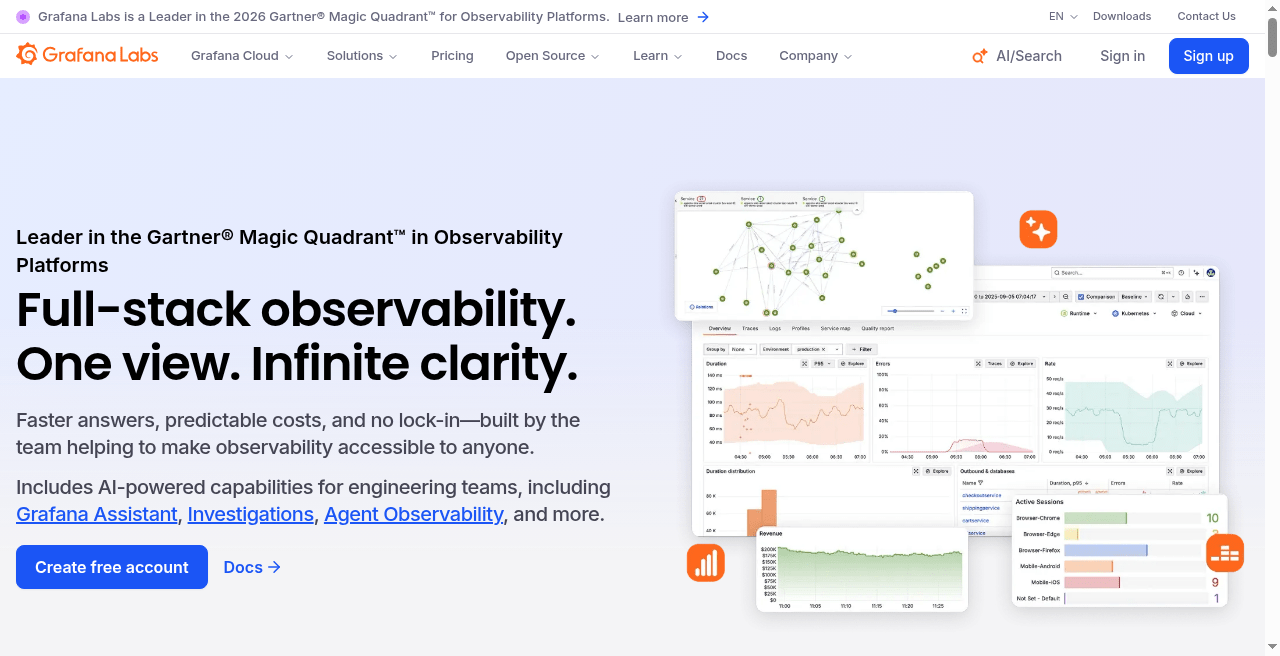This screenshot has height=656, width=1280.
Task: Open the Baseline dropdown in dashboard
Action: (x=1134, y=297)
